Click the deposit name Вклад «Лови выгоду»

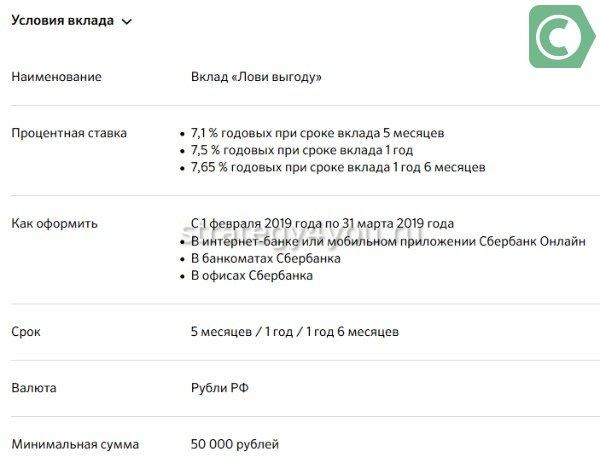point(257,77)
